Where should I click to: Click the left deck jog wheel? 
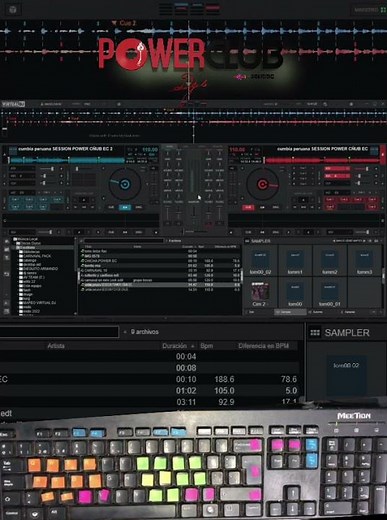[x=125, y=184]
